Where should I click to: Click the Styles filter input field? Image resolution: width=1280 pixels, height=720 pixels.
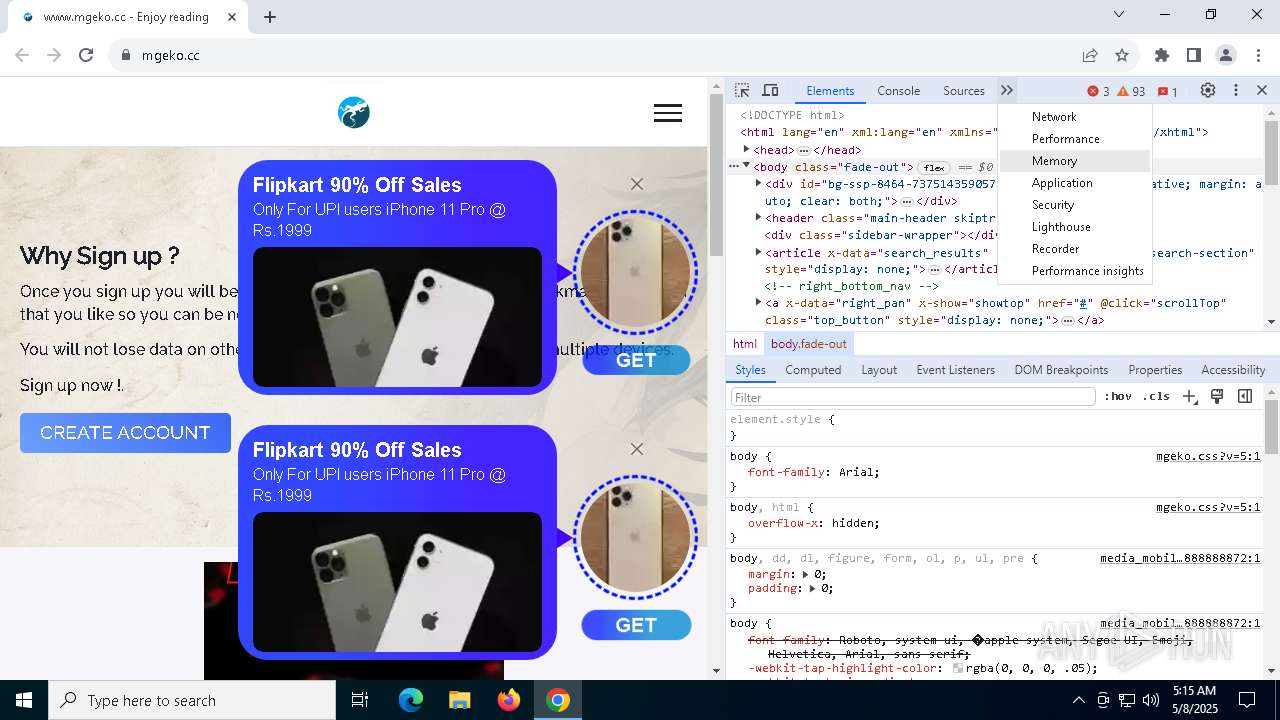pyautogui.click(x=913, y=397)
